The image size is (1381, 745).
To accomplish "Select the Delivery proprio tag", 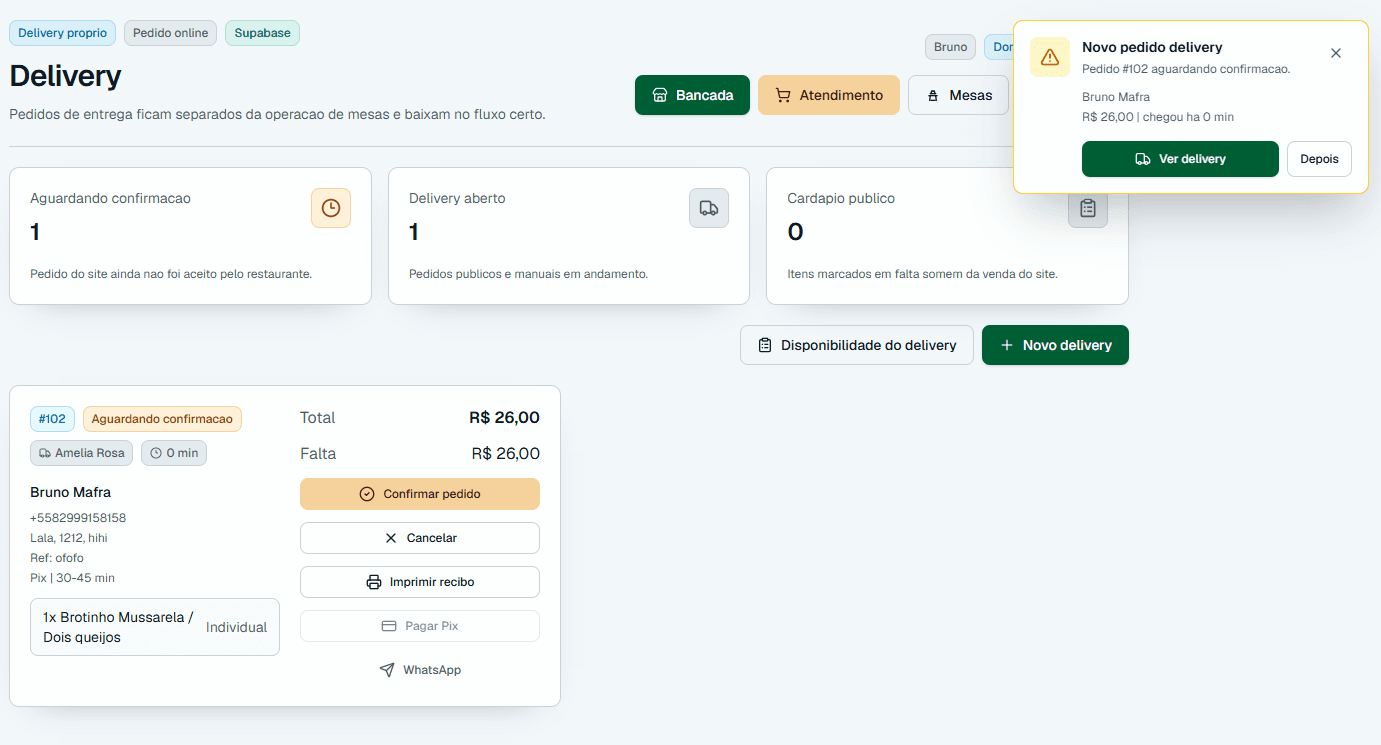I will coord(63,33).
